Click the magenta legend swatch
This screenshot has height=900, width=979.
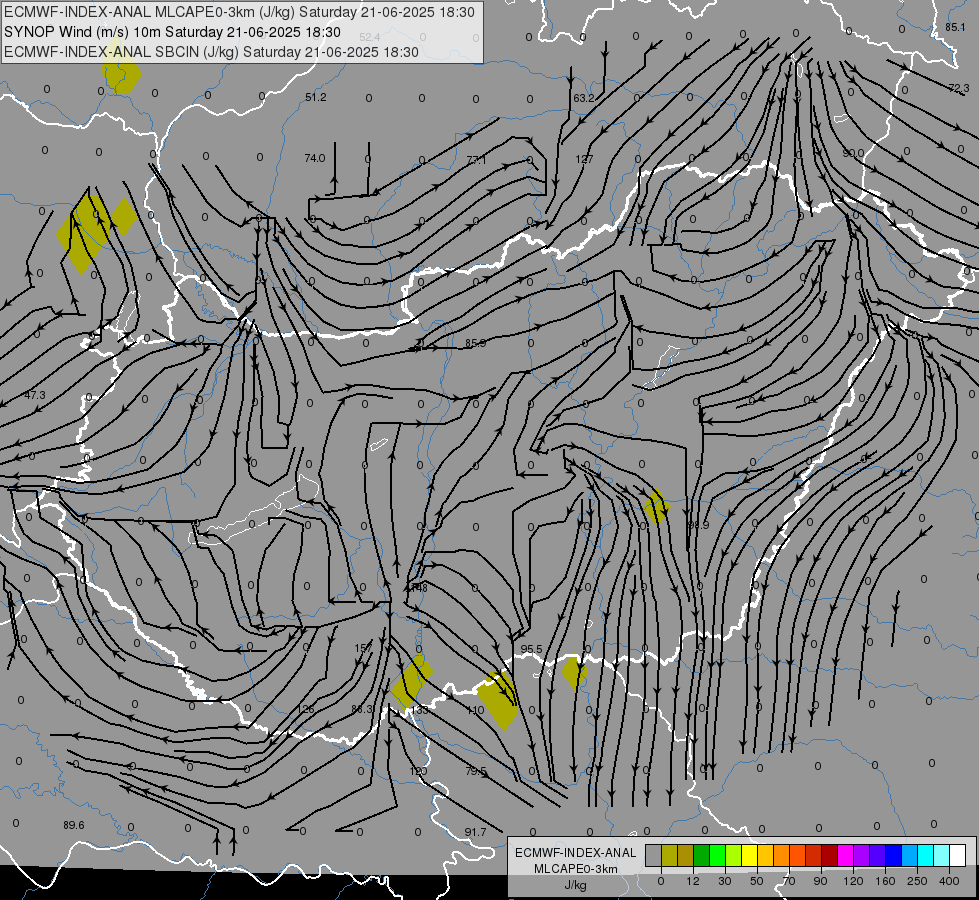point(845,855)
